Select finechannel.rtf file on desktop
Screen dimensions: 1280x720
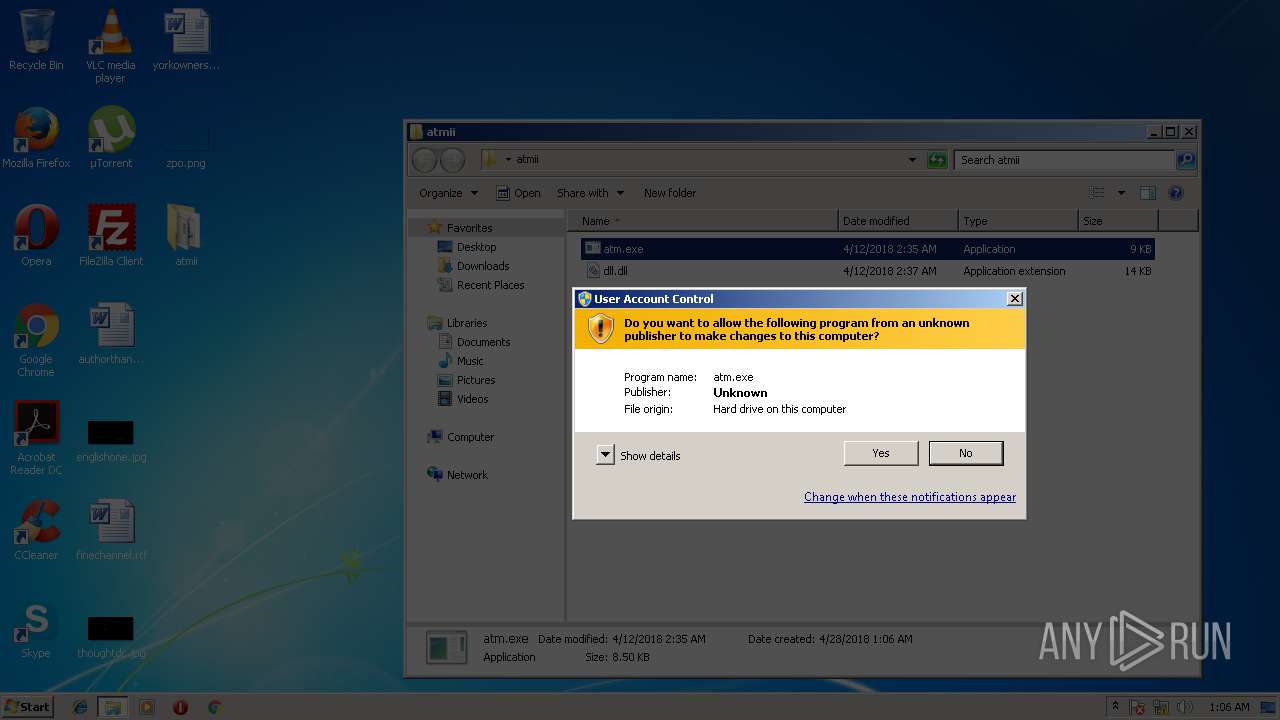click(x=111, y=530)
